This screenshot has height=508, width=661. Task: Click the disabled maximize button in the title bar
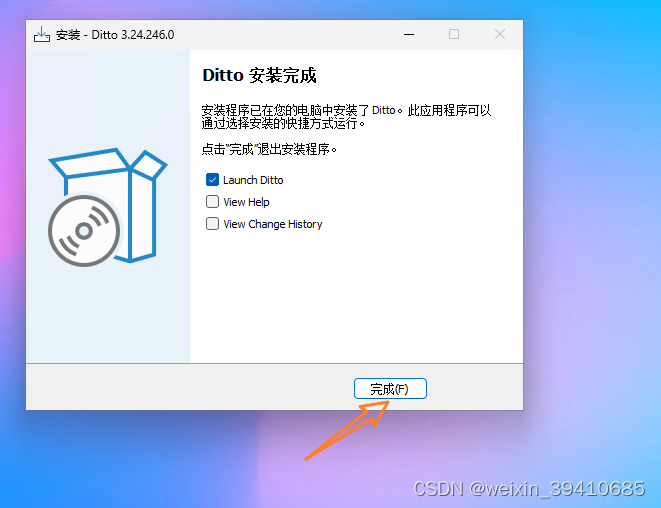(454, 34)
